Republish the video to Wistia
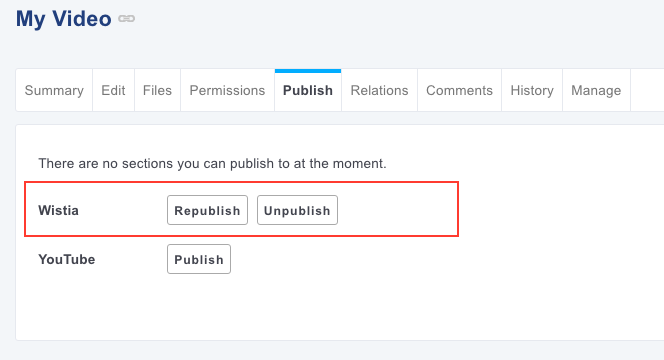Viewport: 664px width, 360px height. [x=208, y=210]
